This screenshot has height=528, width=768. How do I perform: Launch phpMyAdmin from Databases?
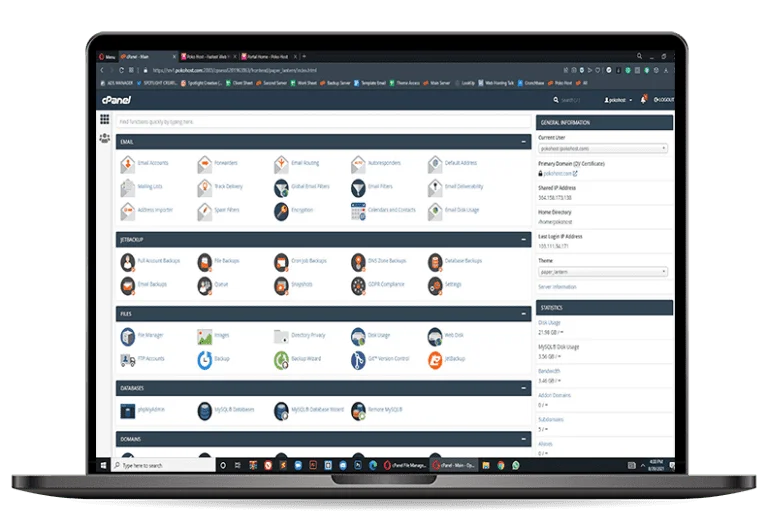(128, 410)
